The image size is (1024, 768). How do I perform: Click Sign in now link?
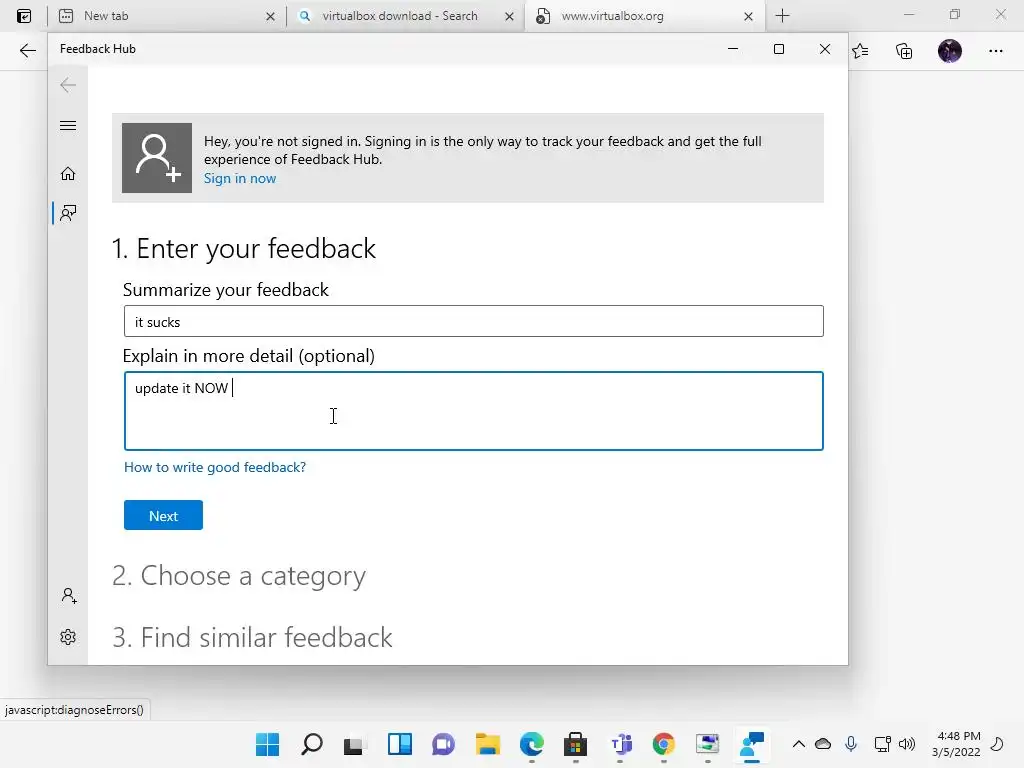tap(240, 178)
